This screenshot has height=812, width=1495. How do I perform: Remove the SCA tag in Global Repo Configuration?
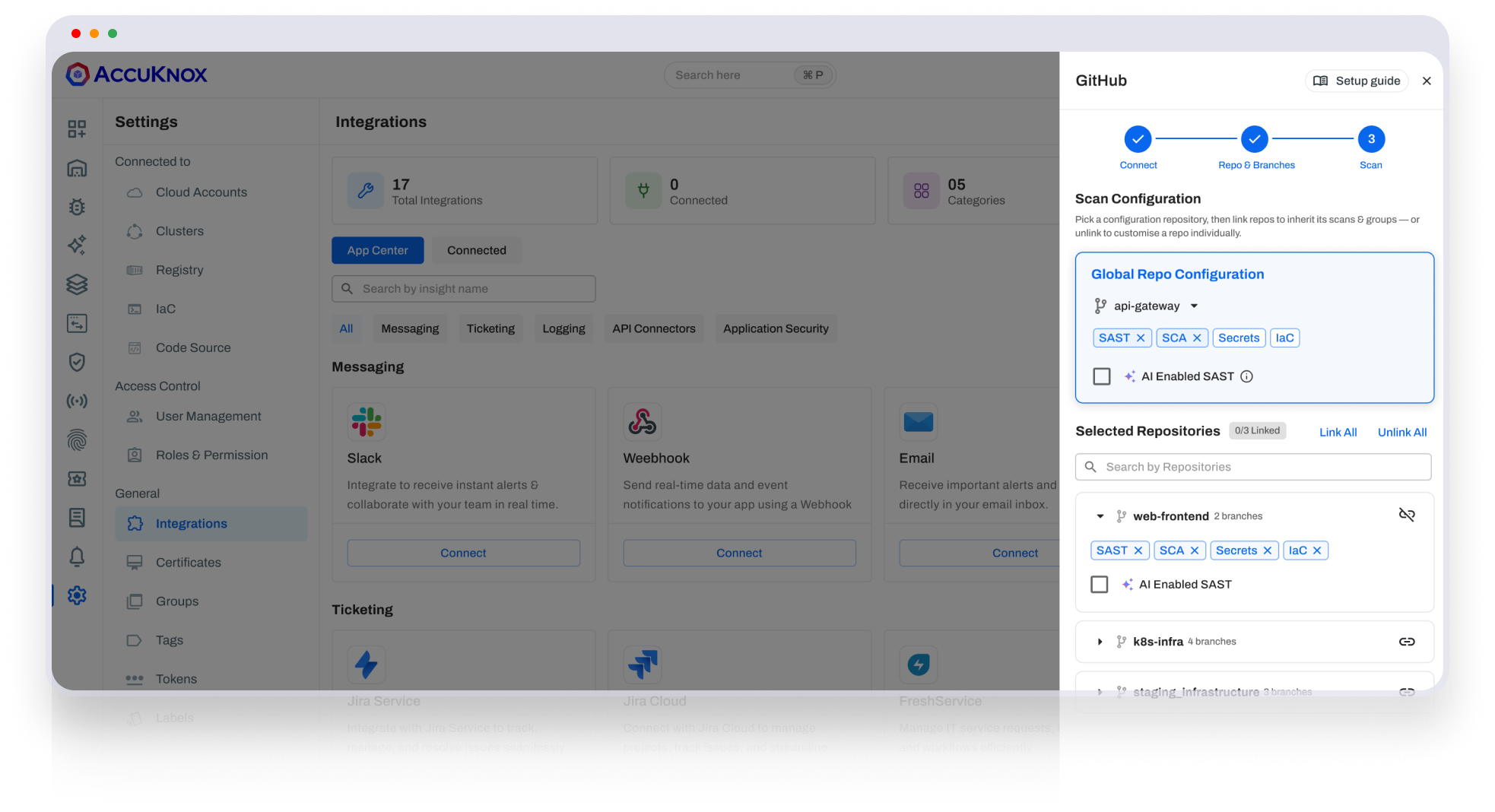tap(1197, 338)
